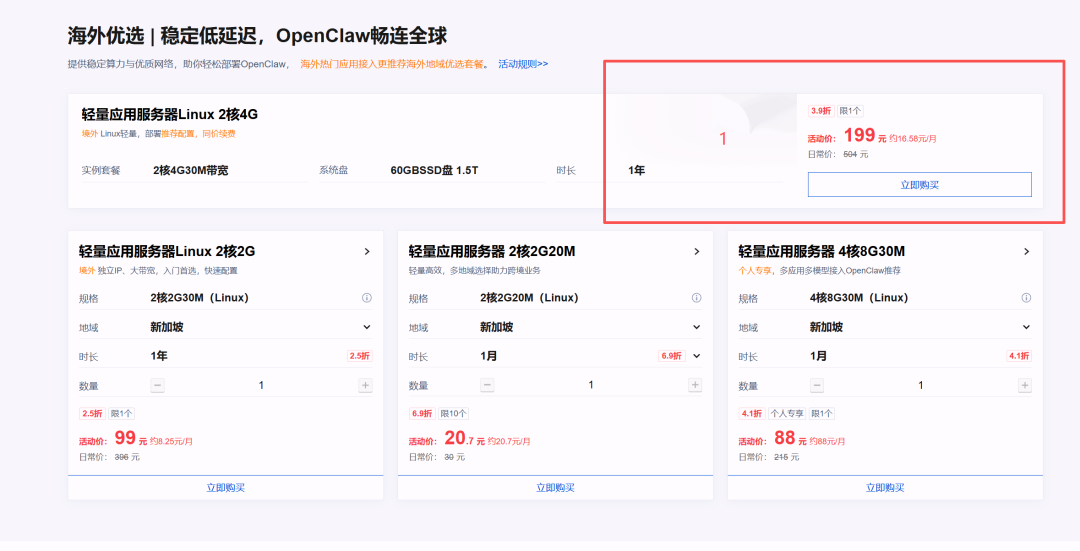Screen dimensions: 1080x551
Task: Open the arrow next to 轻量应用服务器Linux 2核2G title
Action: click(367, 252)
